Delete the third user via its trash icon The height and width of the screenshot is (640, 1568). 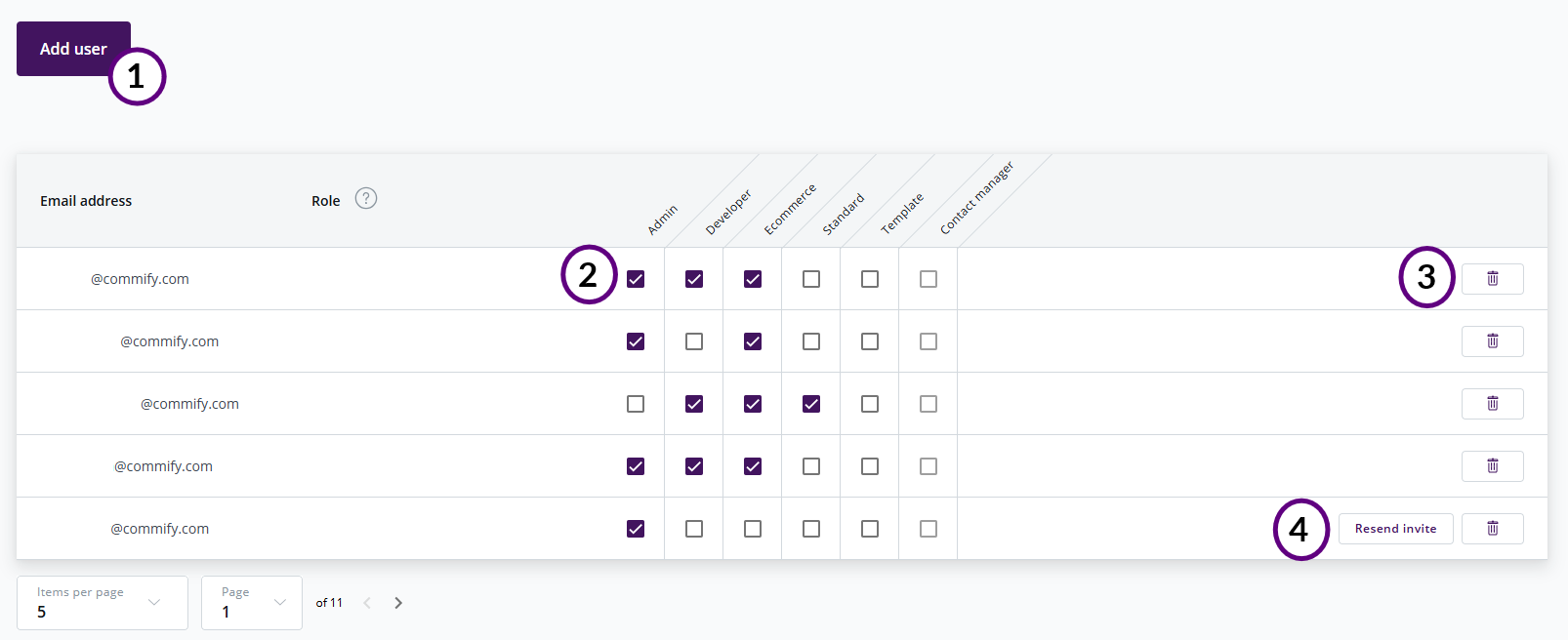1492,403
